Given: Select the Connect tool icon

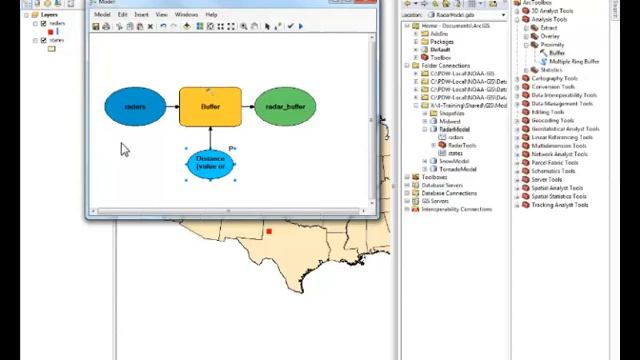Looking at the screenshot, I should [278, 27].
